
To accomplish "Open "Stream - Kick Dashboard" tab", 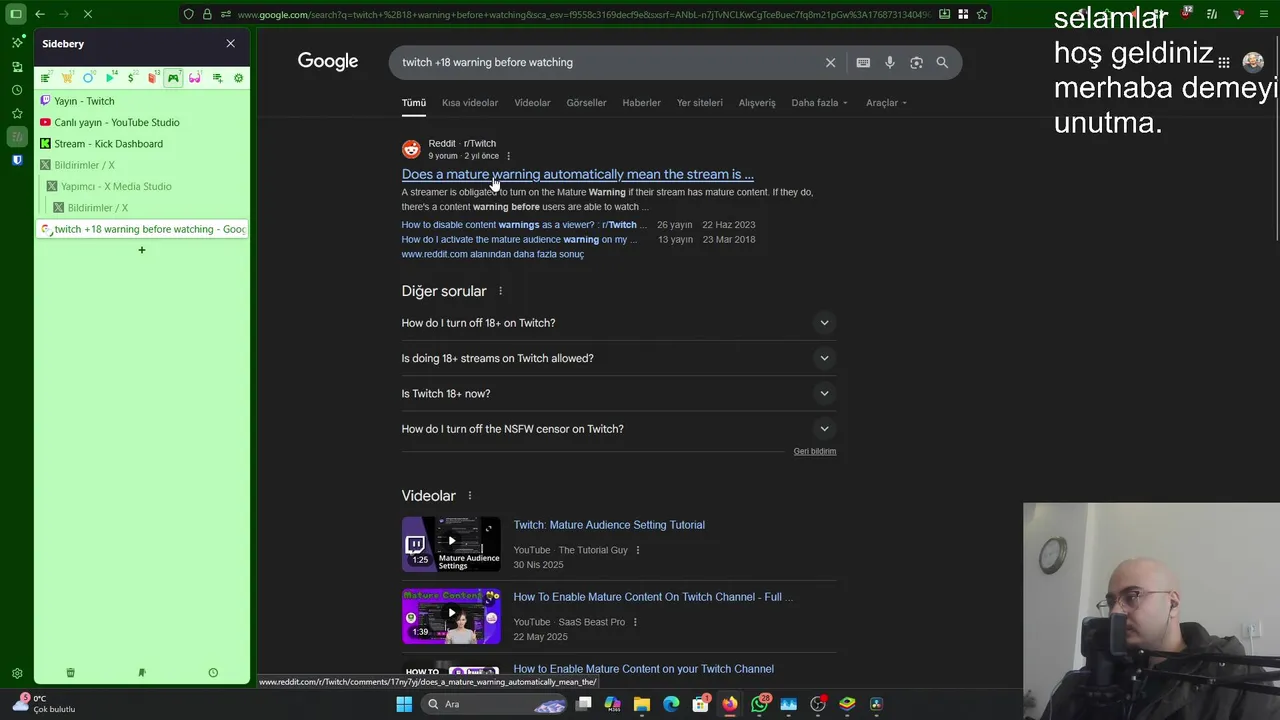I will coord(142,144).
